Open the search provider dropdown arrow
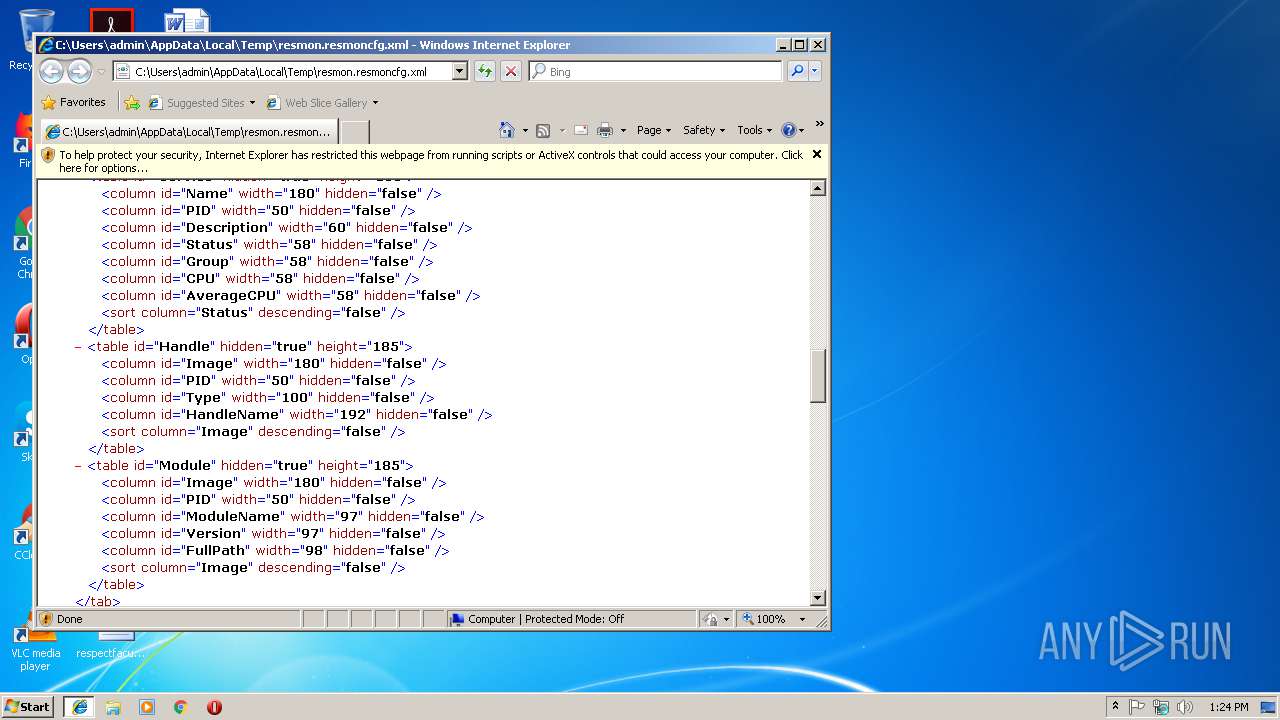 pos(815,71)
